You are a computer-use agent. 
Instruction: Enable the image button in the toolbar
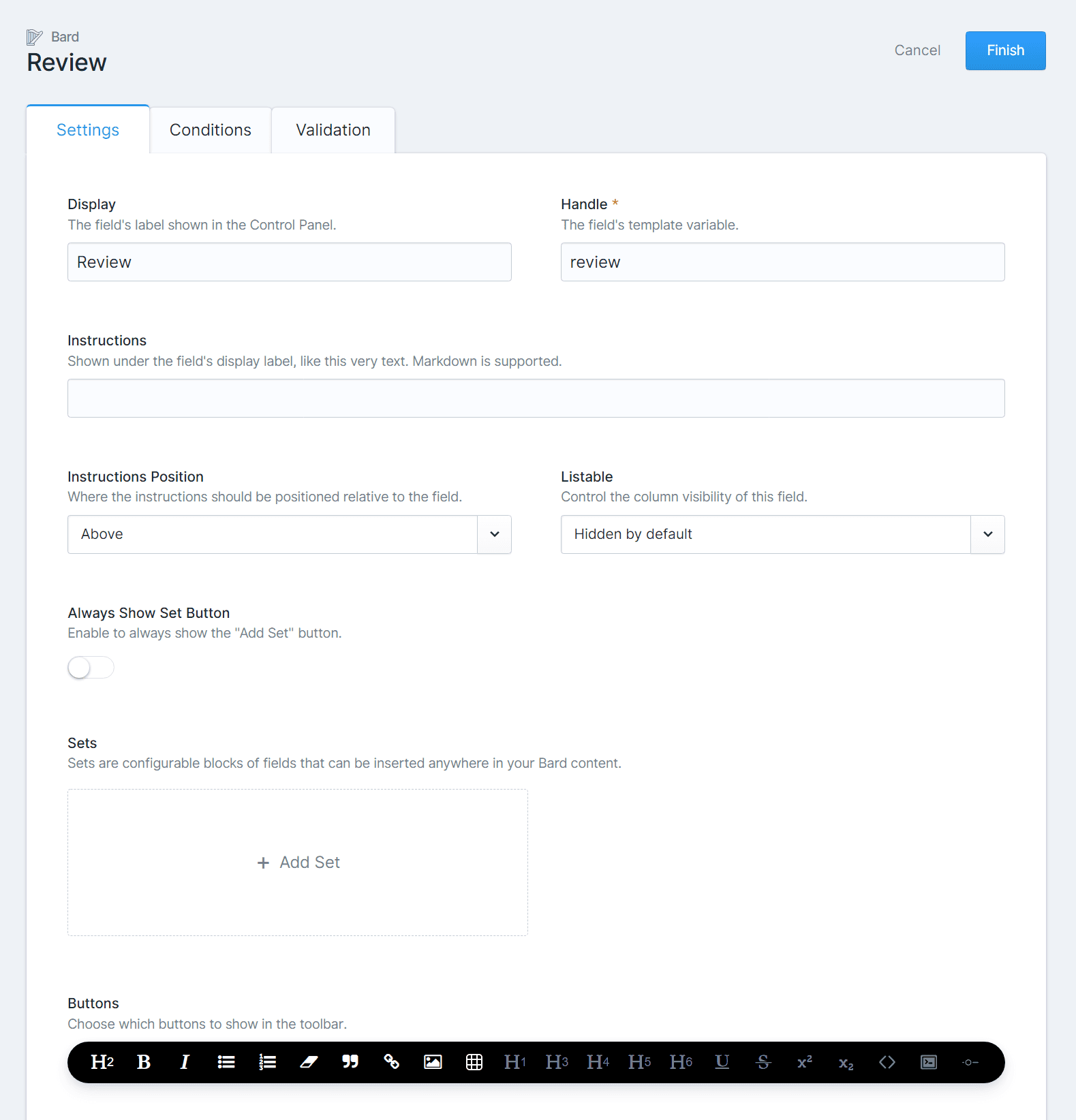click(433, 1062)
